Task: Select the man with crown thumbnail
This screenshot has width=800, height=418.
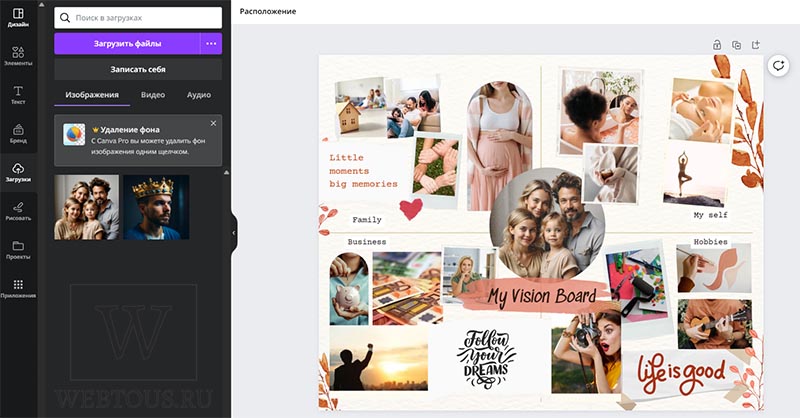Action: point(156,207)
